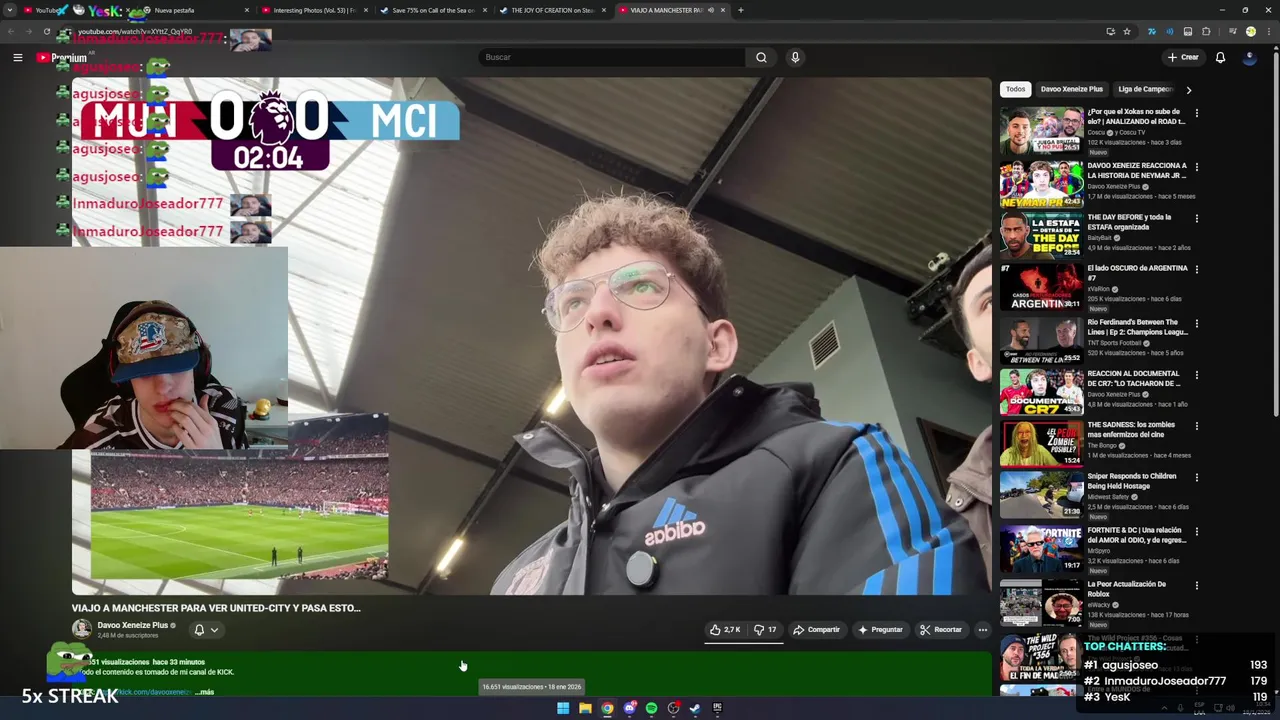Open YouTube notifications bell in header

[x=1220, y=57]
